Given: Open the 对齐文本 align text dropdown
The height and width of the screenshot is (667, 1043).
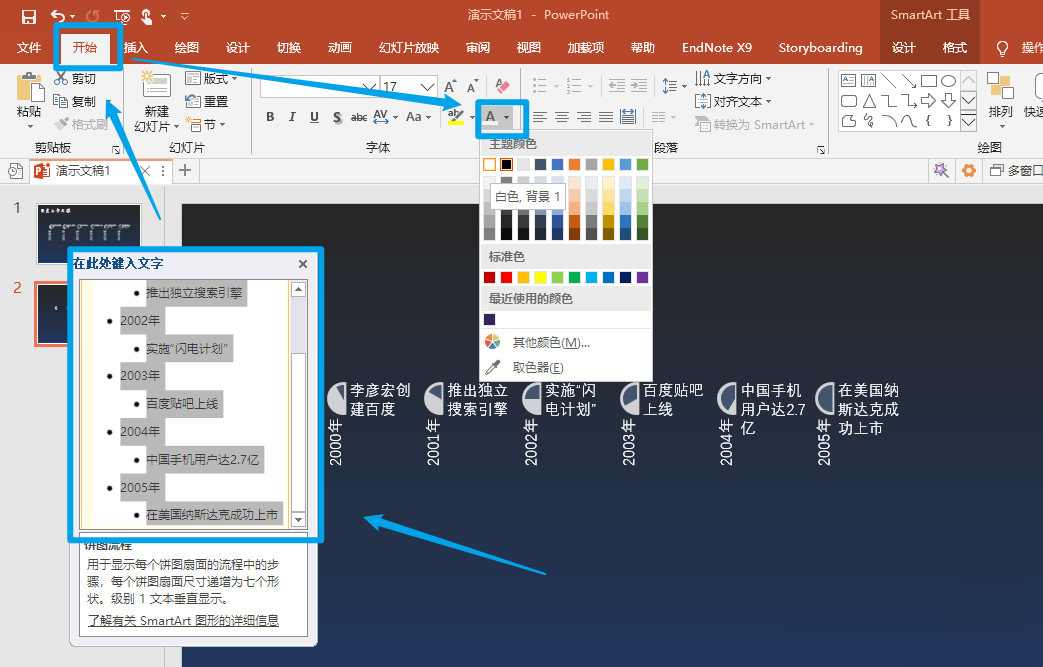Looking at the screenshot, I should 734,101.
